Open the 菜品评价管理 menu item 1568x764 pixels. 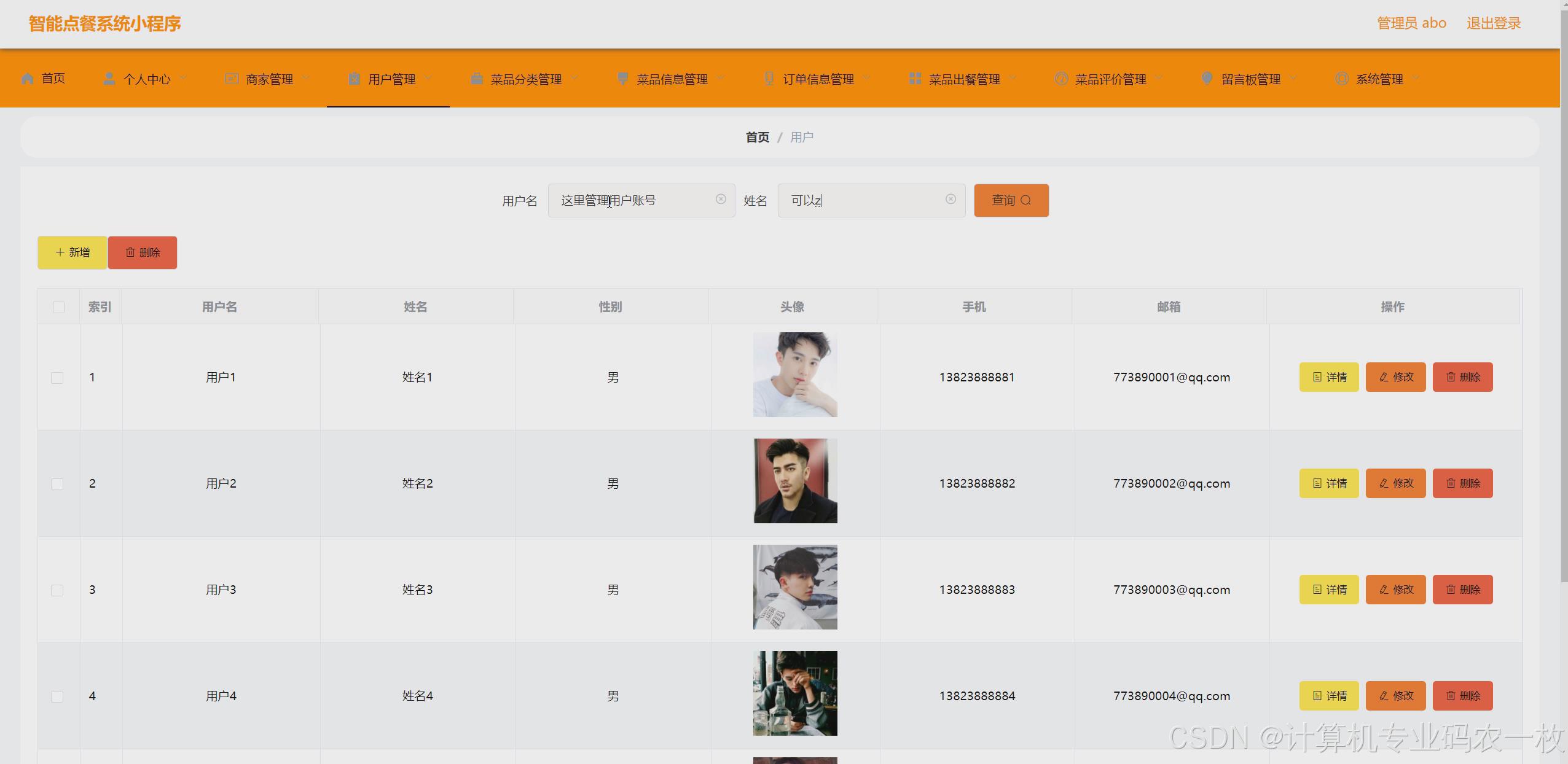pyautogui.click(x=1110, y=79)
